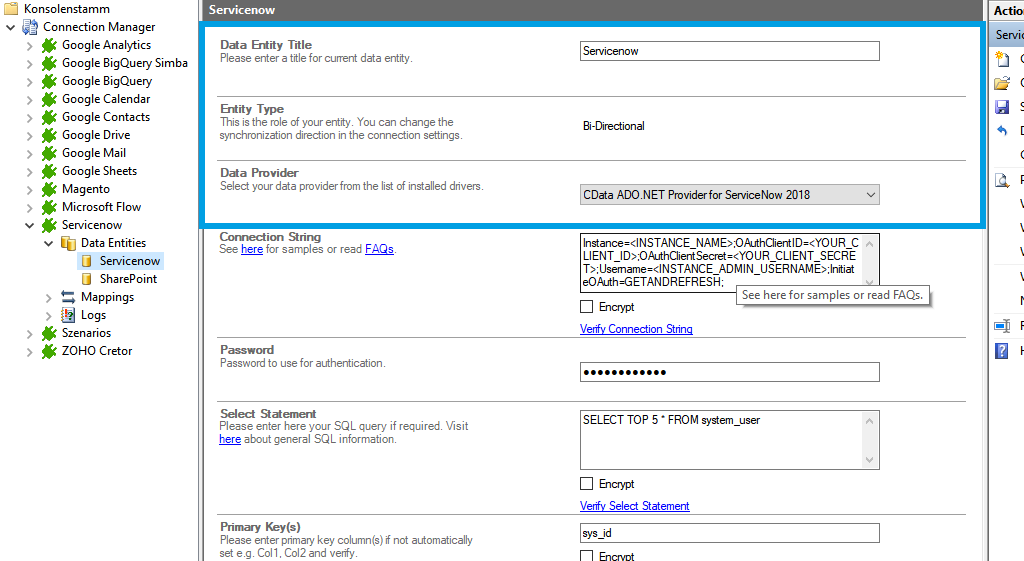The image size is (1024, 561).
Task: Click the SharePoint entity database icon
Action: click(x=87, y=279)
